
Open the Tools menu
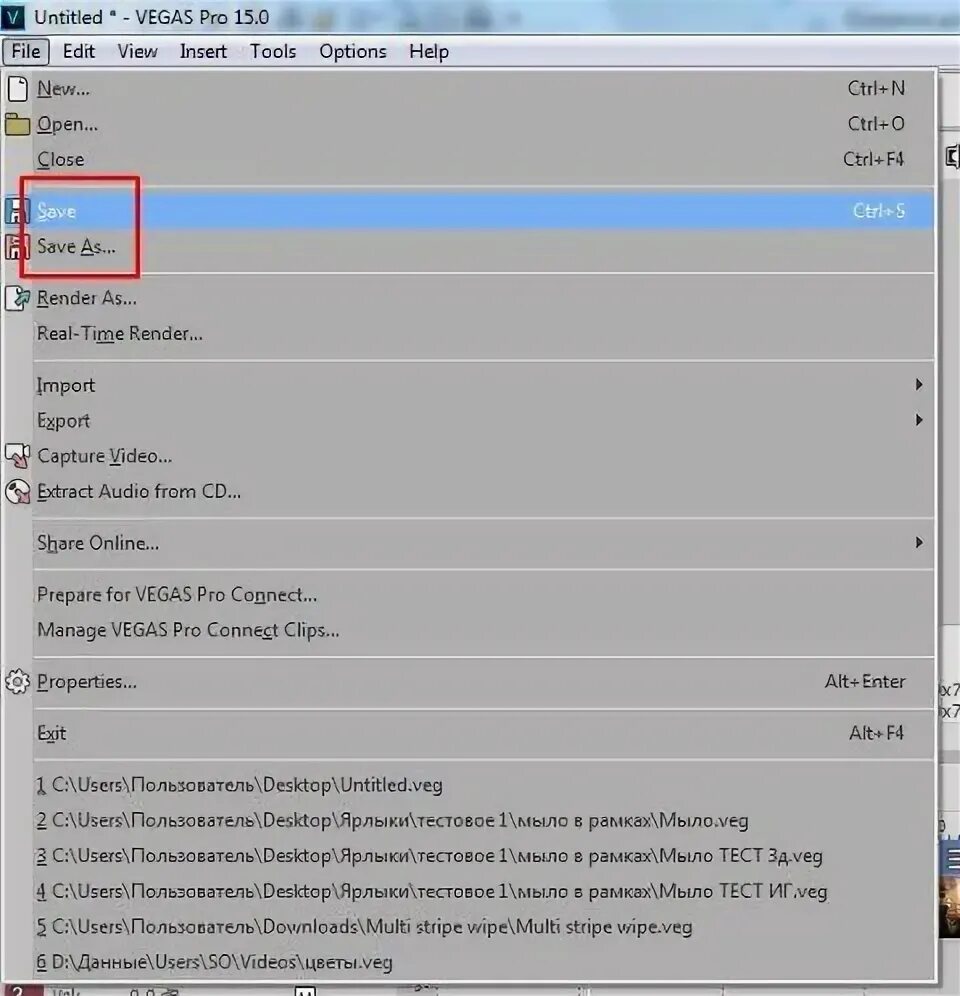point(273,51)
